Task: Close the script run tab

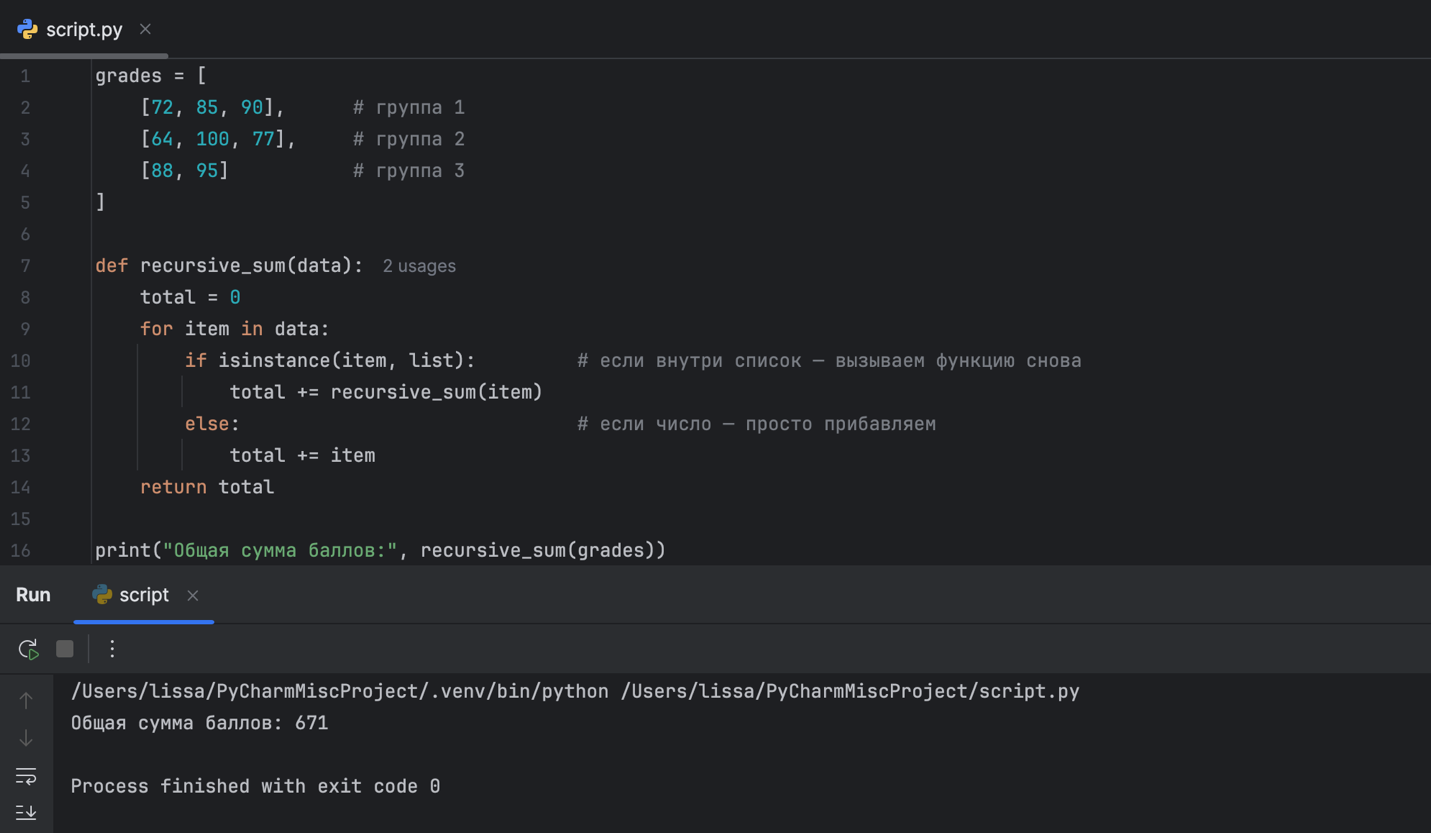Action: [193, 596]
